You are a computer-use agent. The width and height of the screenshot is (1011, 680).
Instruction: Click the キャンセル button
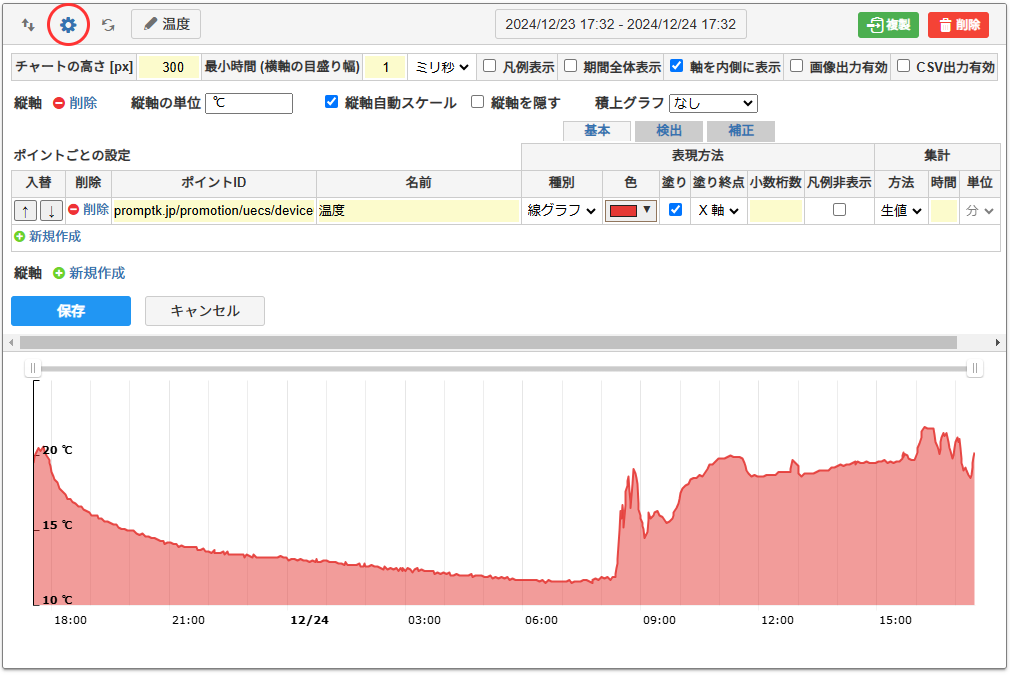click(204, 311)
